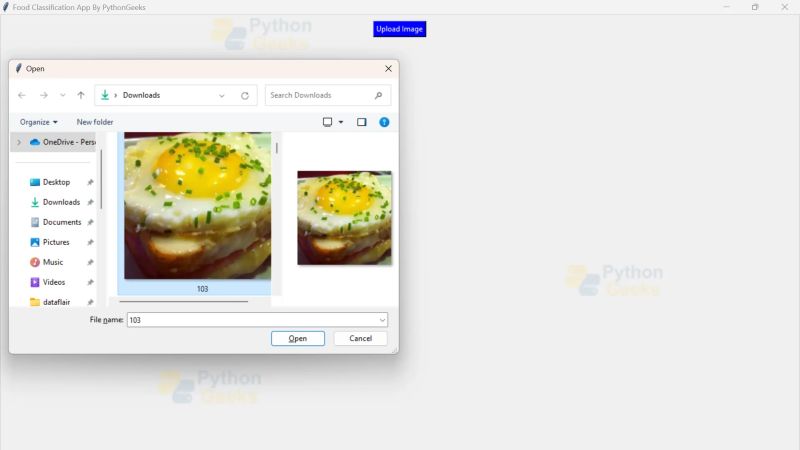The height and width of the screenshot is (450, 800).
Task: Close the Food Classification App window
Action: (x=785, y=7)
